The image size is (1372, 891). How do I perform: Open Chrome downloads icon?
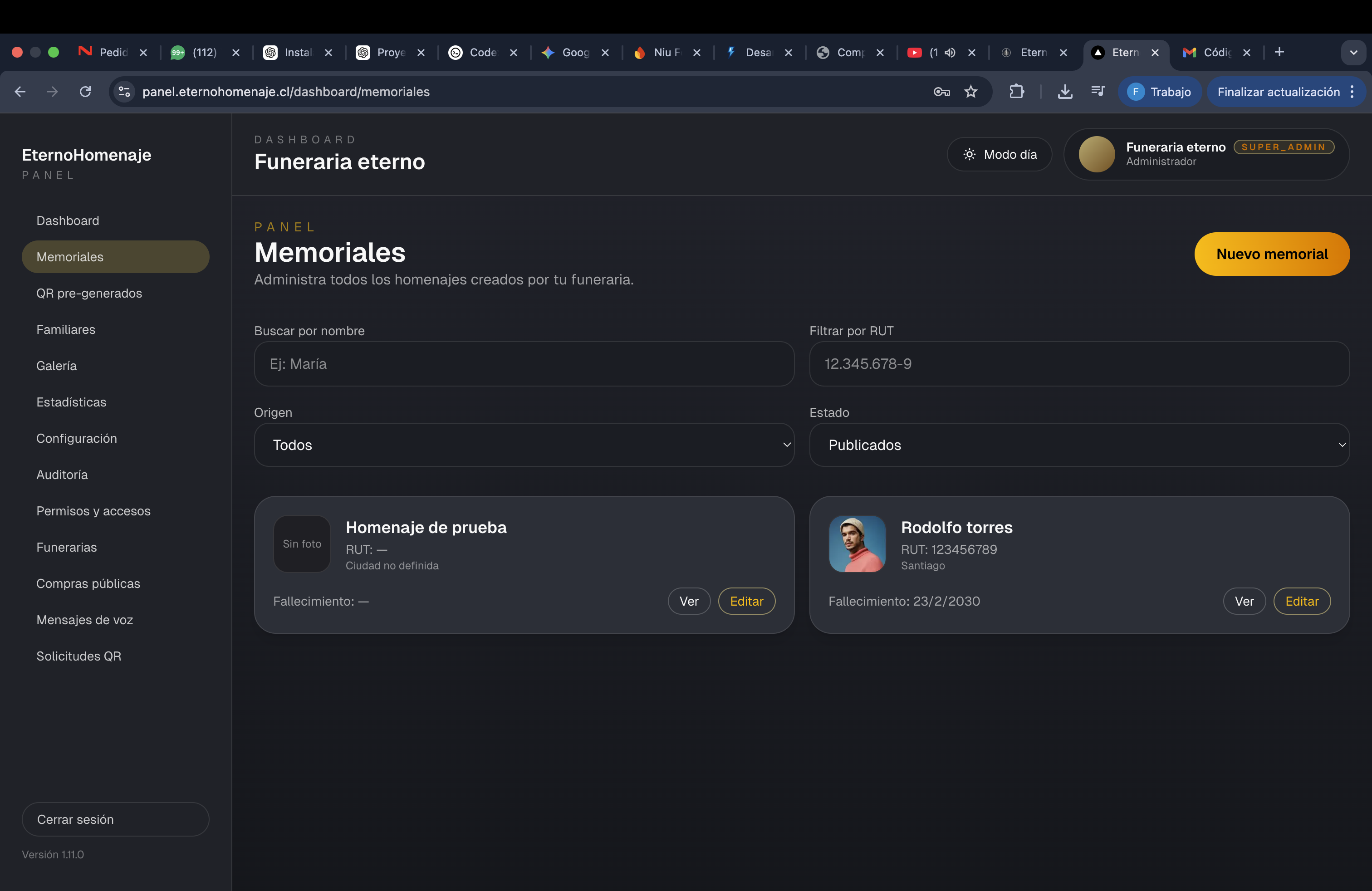pos(1065,92)
